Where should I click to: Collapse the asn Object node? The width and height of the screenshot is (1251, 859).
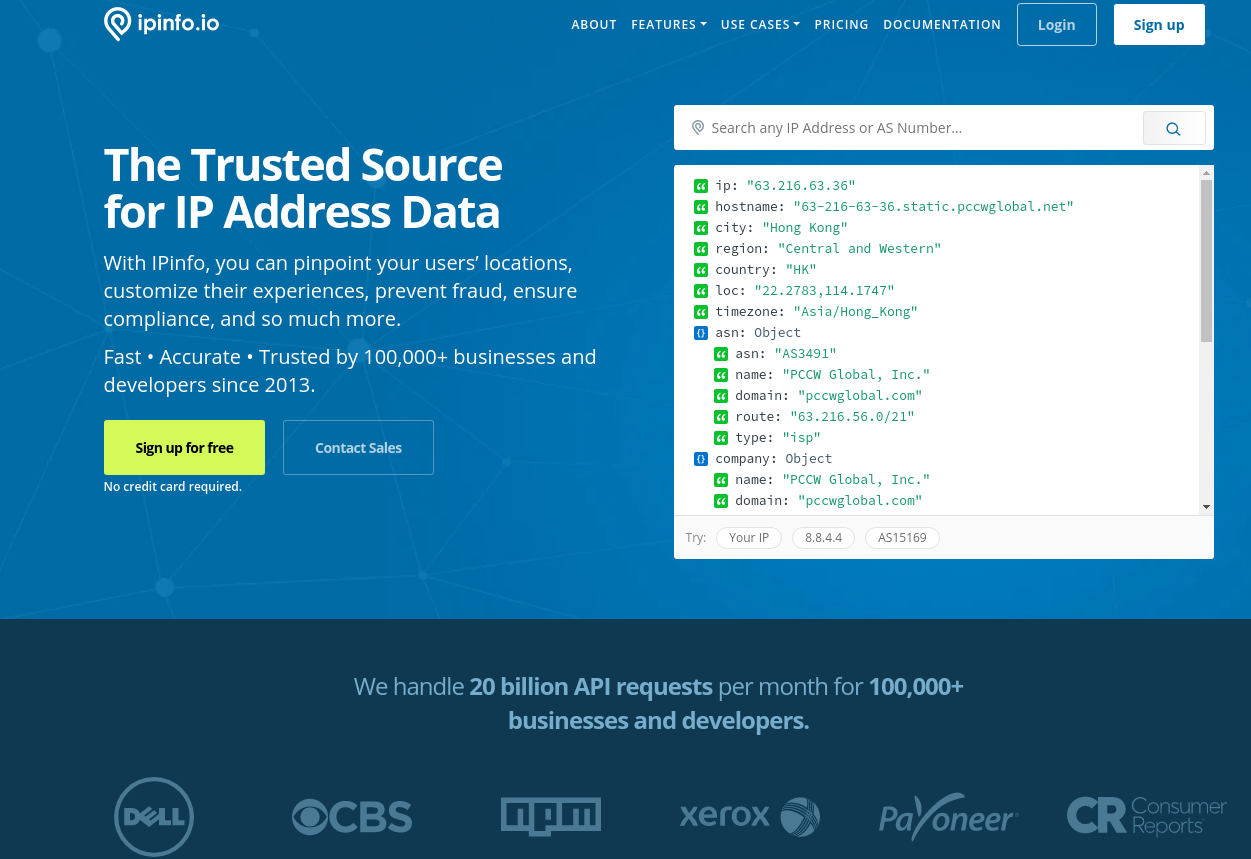[700, 332]
